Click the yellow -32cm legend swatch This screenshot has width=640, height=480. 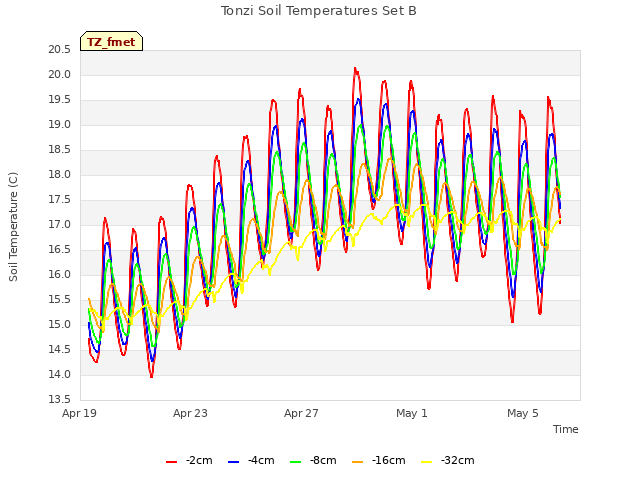click(427, 462)
